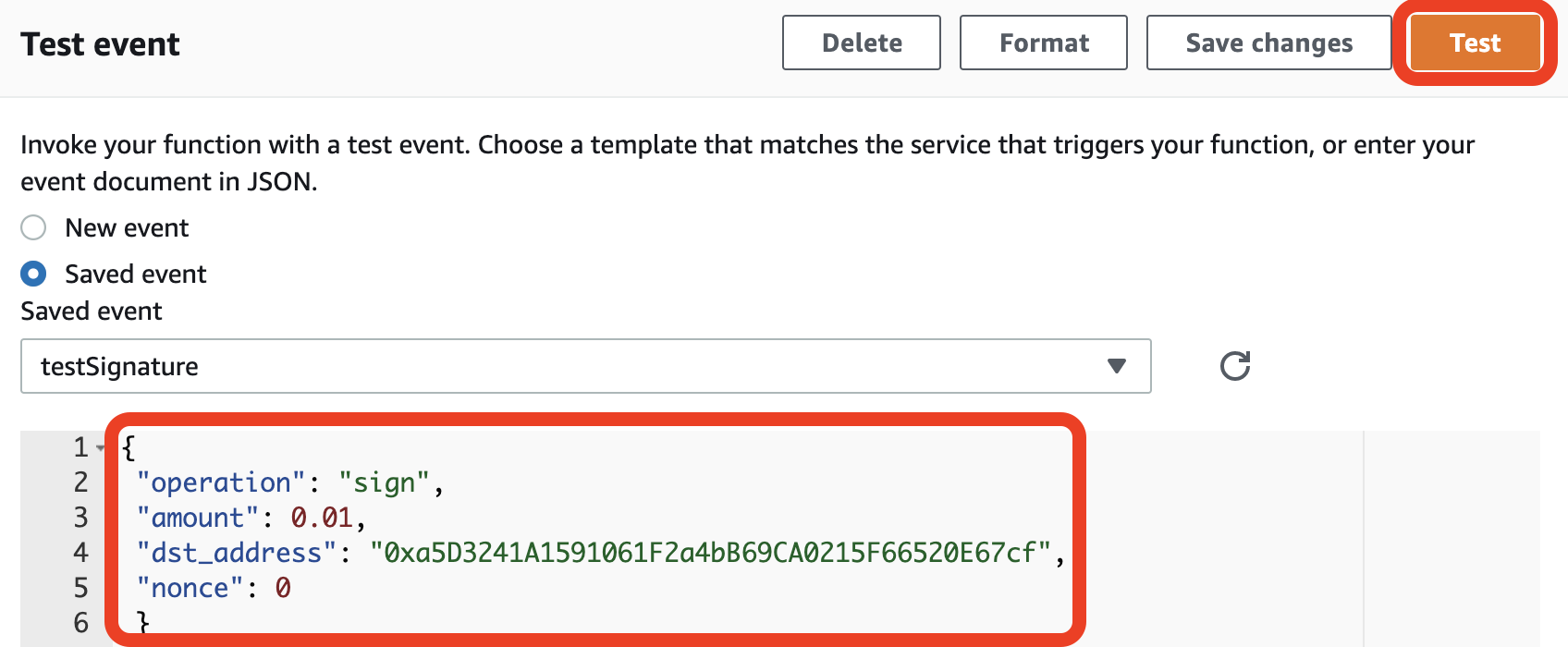
Task: Collapse the JSON fold arrow on line 1
Action: click(101, 448)
